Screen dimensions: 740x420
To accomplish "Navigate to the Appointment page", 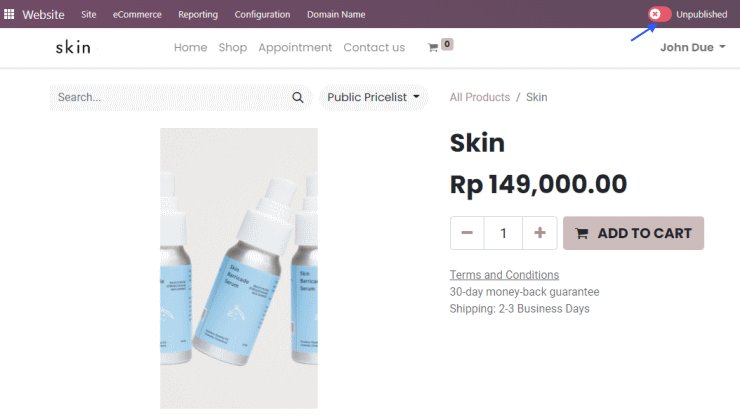I will click(x=295, y=48).
